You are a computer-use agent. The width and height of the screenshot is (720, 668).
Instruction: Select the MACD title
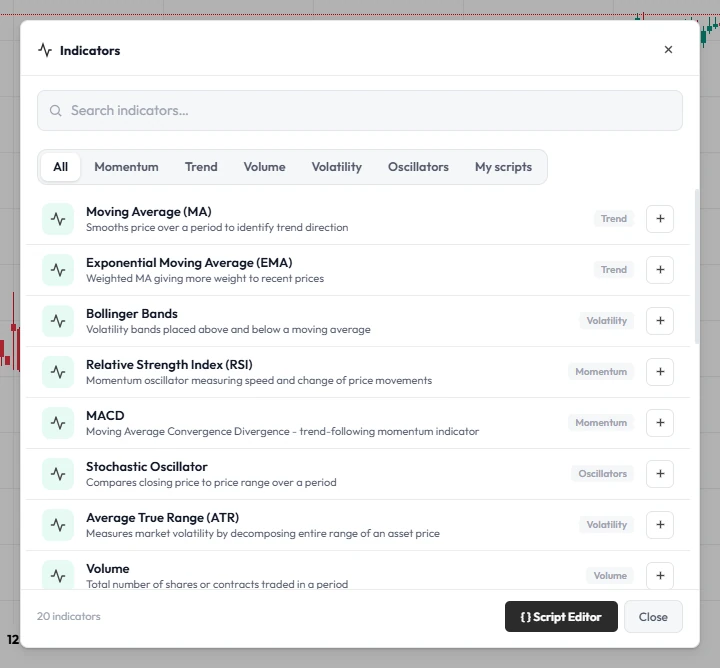(105, 415)
